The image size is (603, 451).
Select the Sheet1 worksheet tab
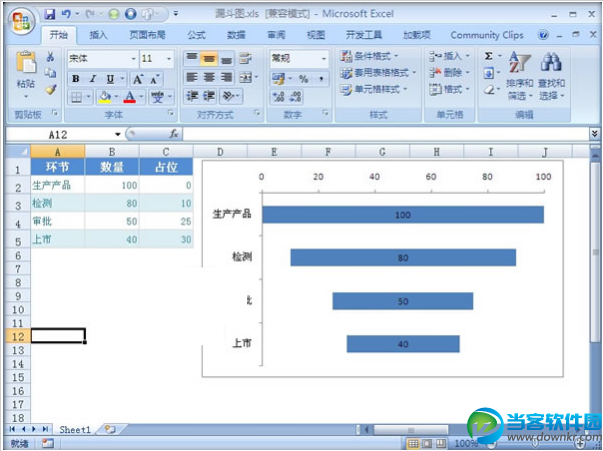[x=75, y=430]
